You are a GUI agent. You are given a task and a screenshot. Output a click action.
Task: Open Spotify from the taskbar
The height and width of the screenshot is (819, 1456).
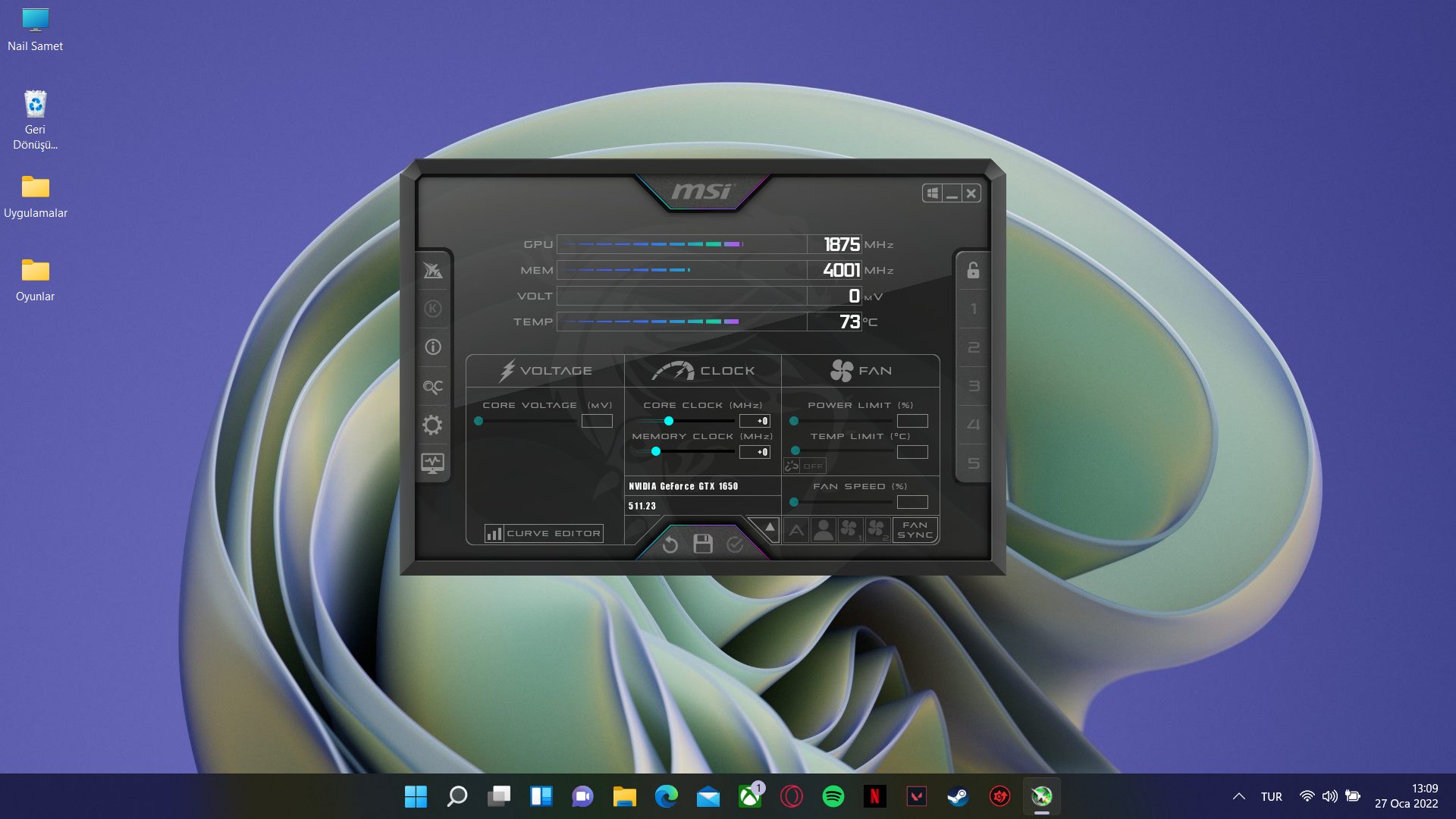pyautogui.click(x=833, y=796)
